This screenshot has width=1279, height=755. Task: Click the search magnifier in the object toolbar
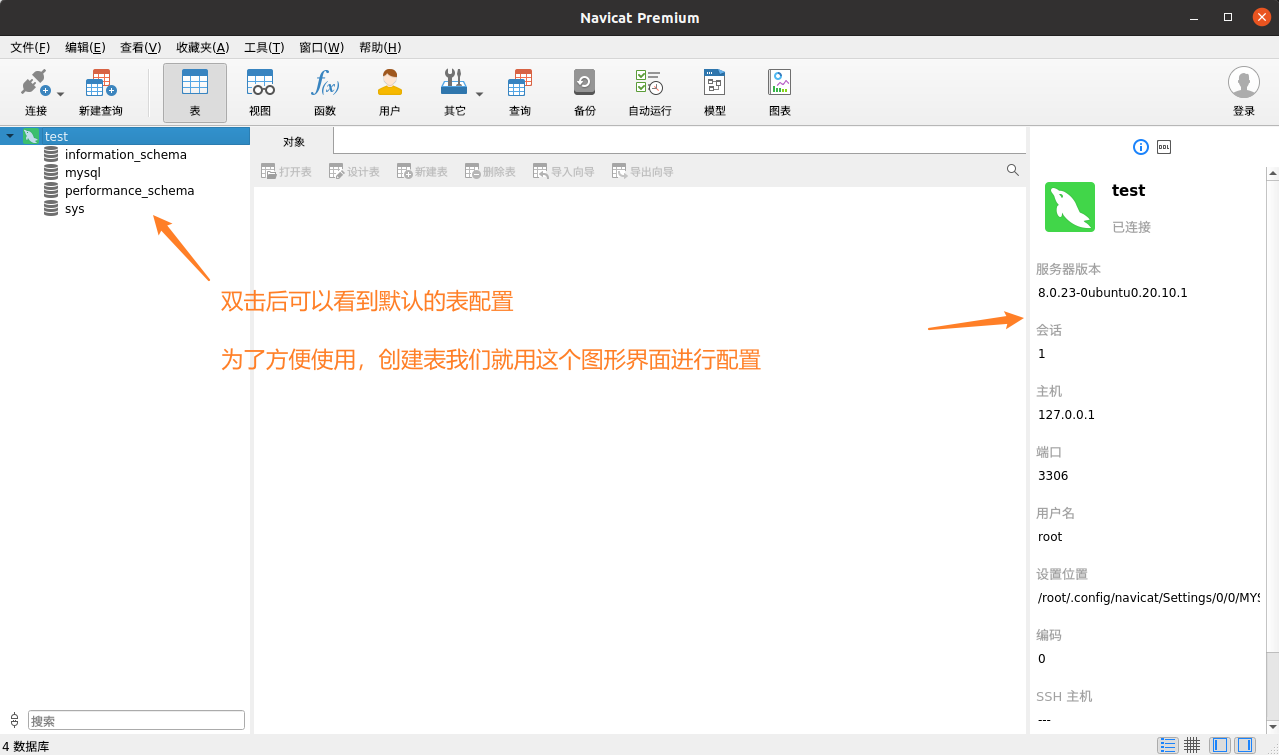click(x=1013, y=171)
